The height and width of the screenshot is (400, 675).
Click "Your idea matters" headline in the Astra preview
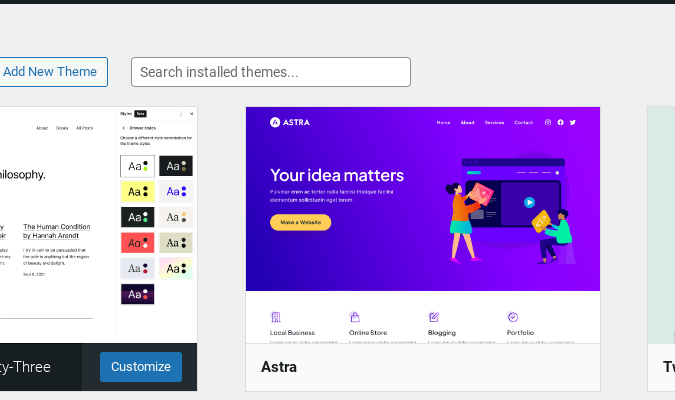[x=337, y=175]
